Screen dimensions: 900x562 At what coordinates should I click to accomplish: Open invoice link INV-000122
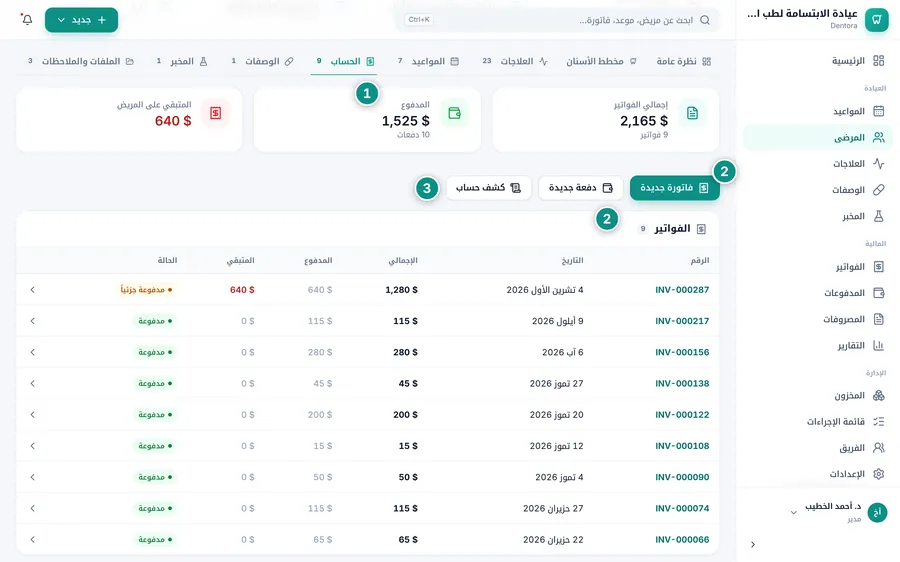click(682, 414)
